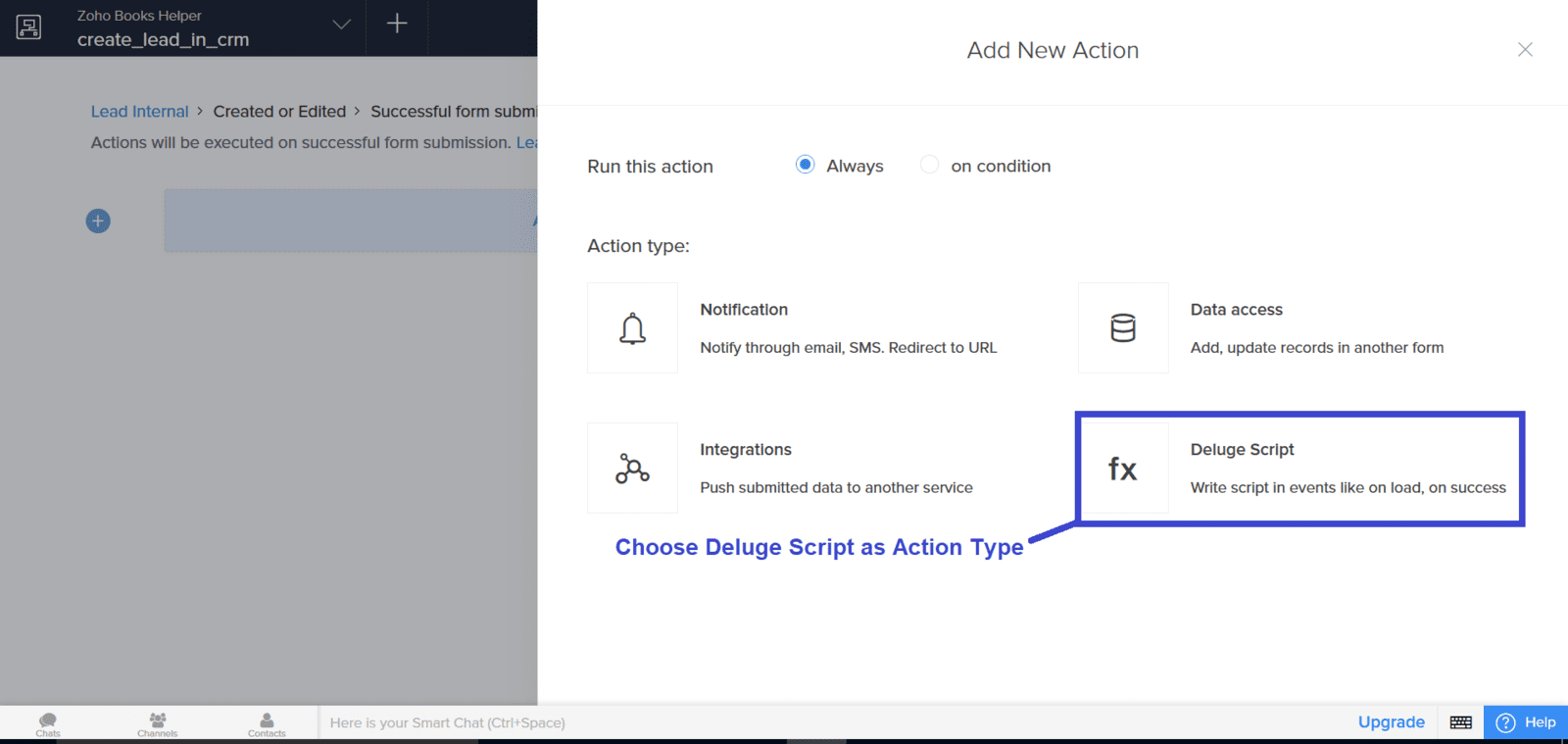Select the Data access database icon

1123,328
